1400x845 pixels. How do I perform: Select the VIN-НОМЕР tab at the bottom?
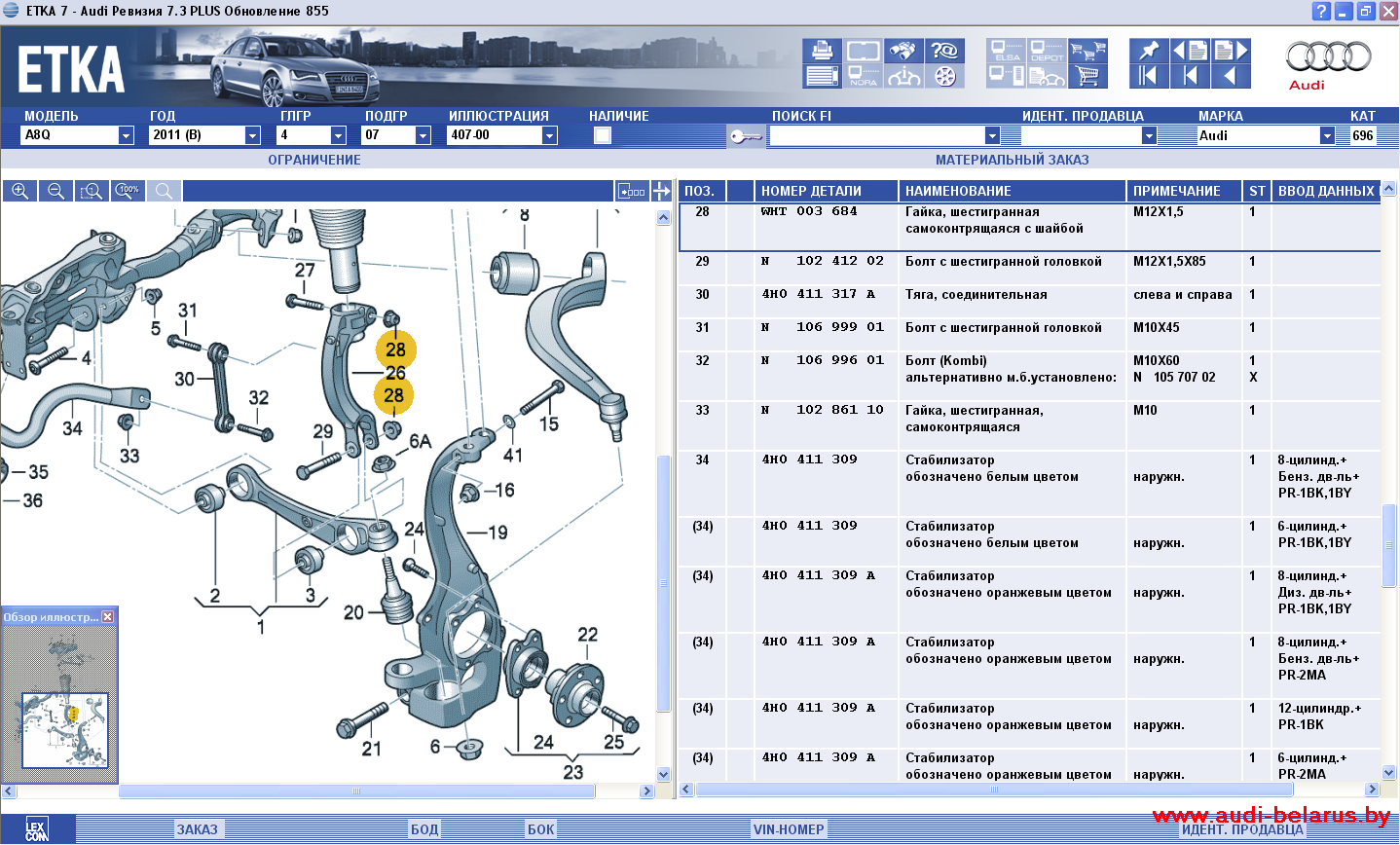pos(789,829)
